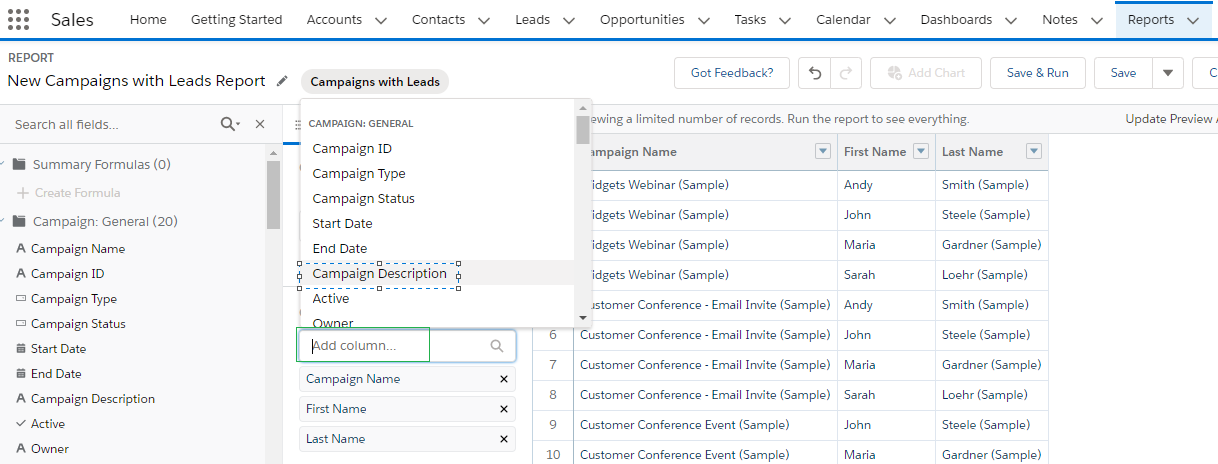Expand the Save button dropdown arrow
Image resolution: width=1218 pixels, height=464 pixels.
point(1168,73)
